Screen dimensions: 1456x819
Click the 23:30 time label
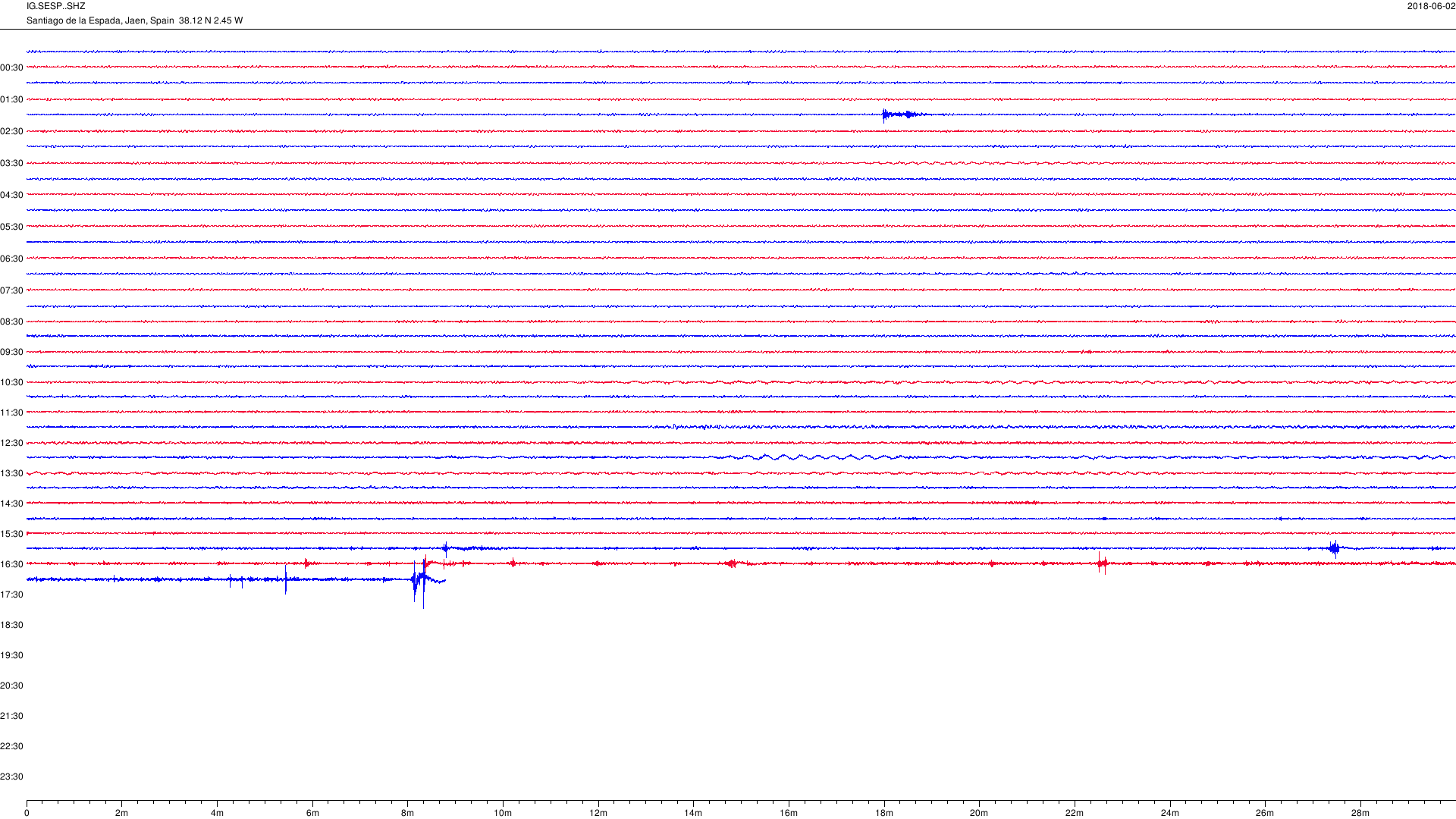click(11, 777)
